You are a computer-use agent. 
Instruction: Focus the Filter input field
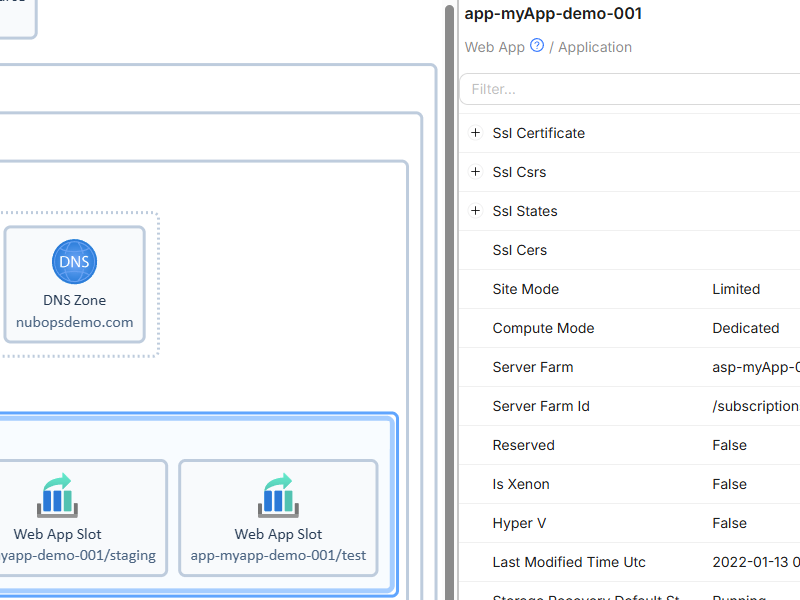click(x=630, y=89)
